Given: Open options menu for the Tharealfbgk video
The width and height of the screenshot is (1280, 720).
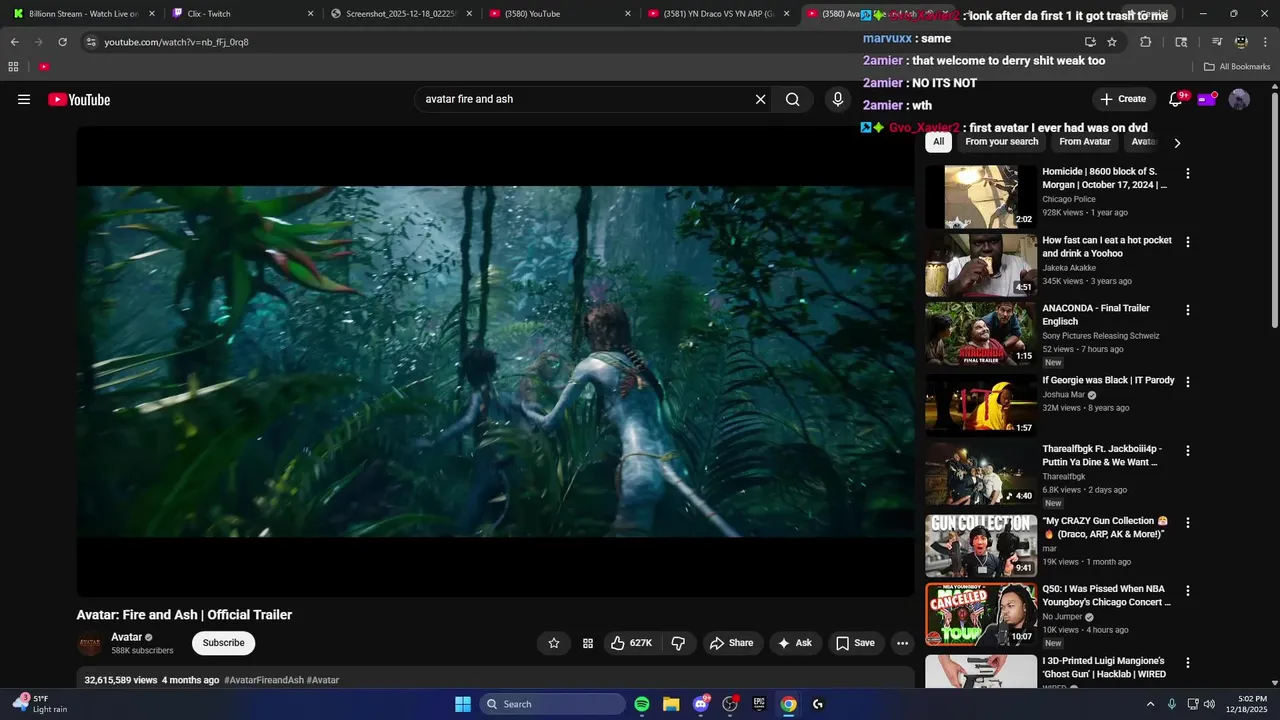Looking at the screenshot, I should coord(1188,451).
